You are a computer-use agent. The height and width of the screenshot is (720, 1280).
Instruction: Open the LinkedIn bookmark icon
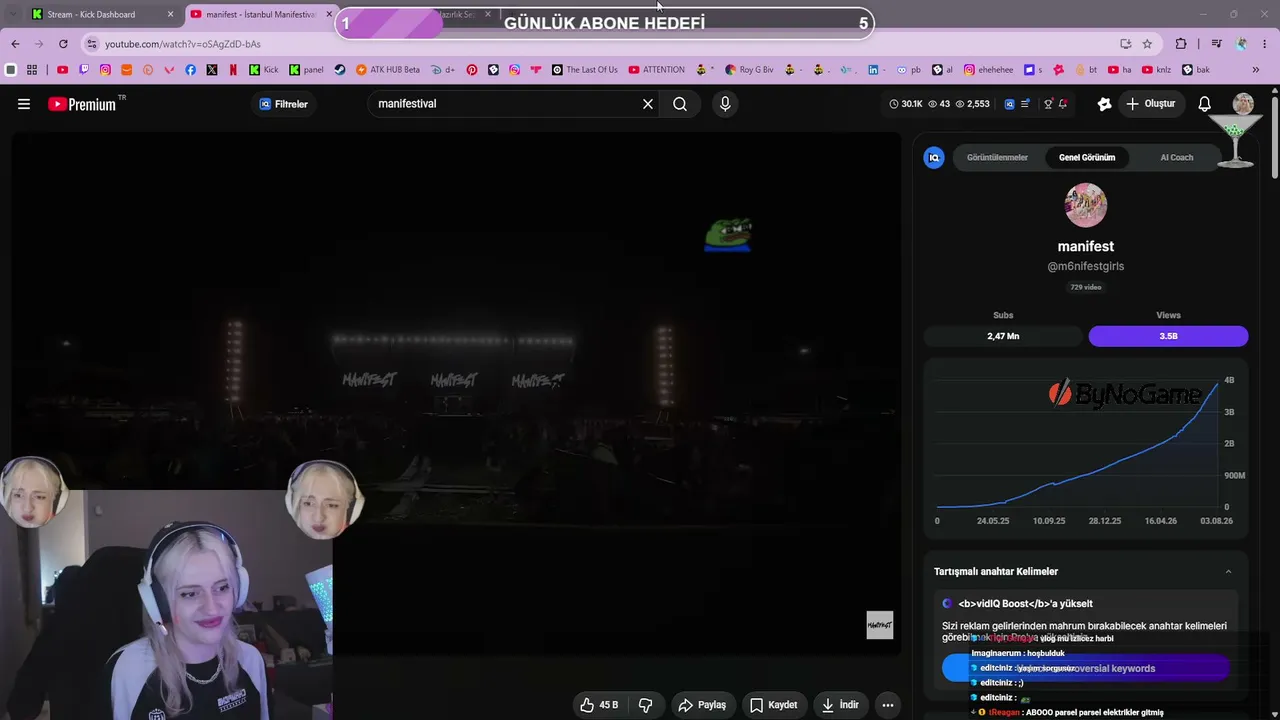tap(873, 70)
